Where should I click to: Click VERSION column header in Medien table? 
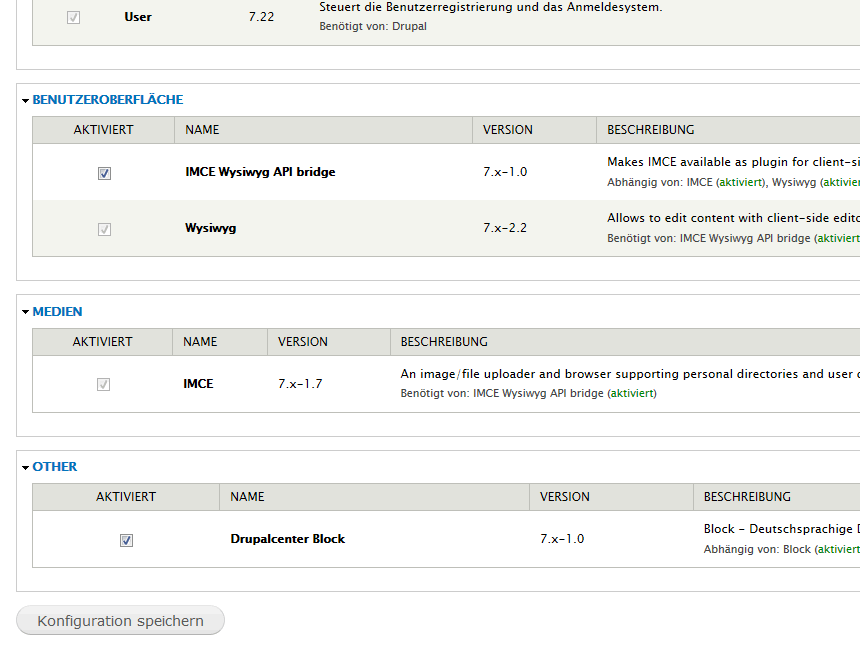tap(303, 342)
